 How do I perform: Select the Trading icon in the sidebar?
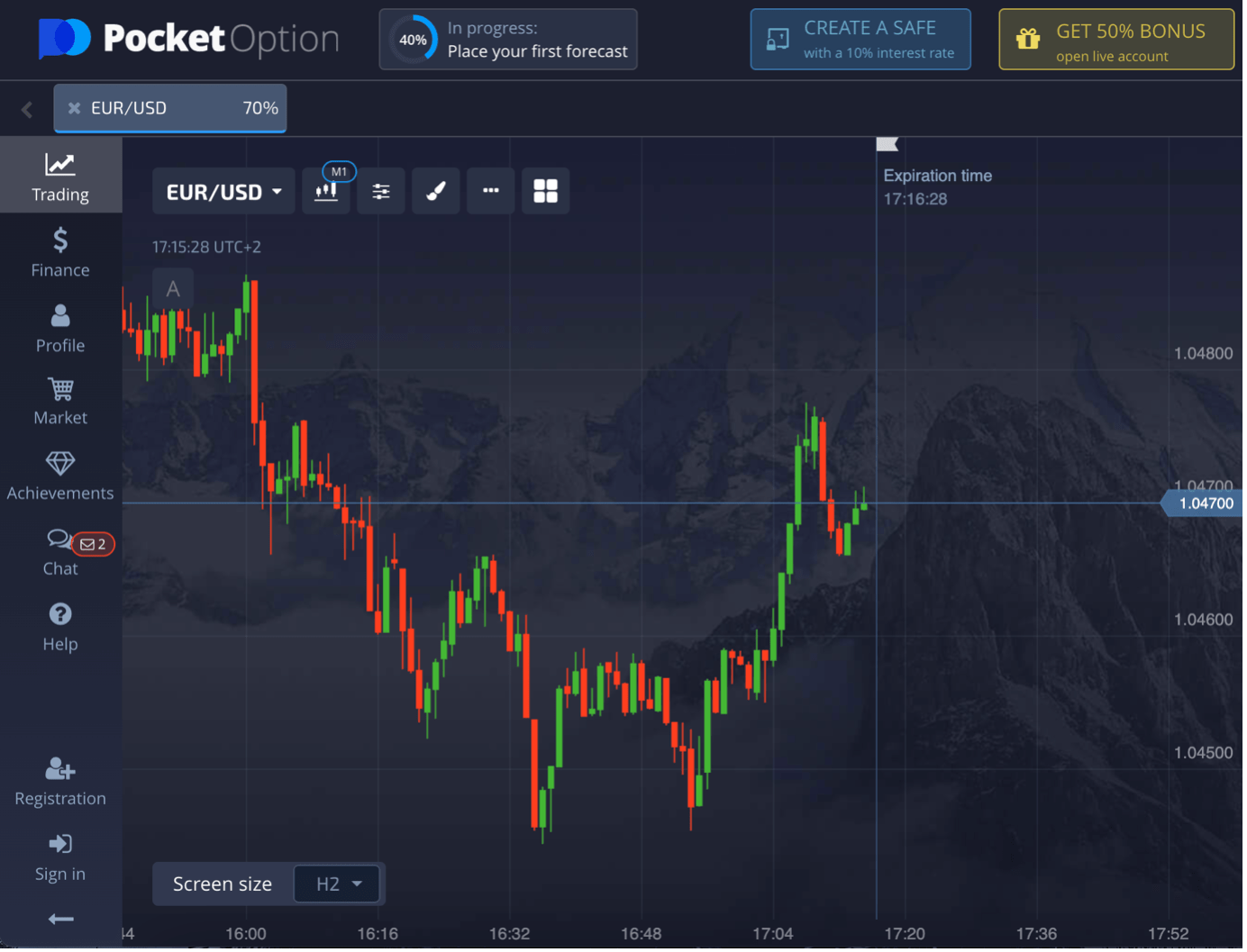[x=59, y=174]
